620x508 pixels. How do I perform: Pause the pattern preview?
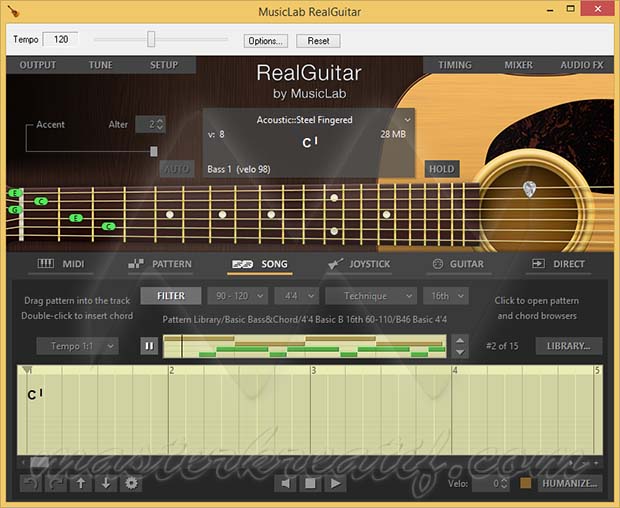tap(149, 346)
